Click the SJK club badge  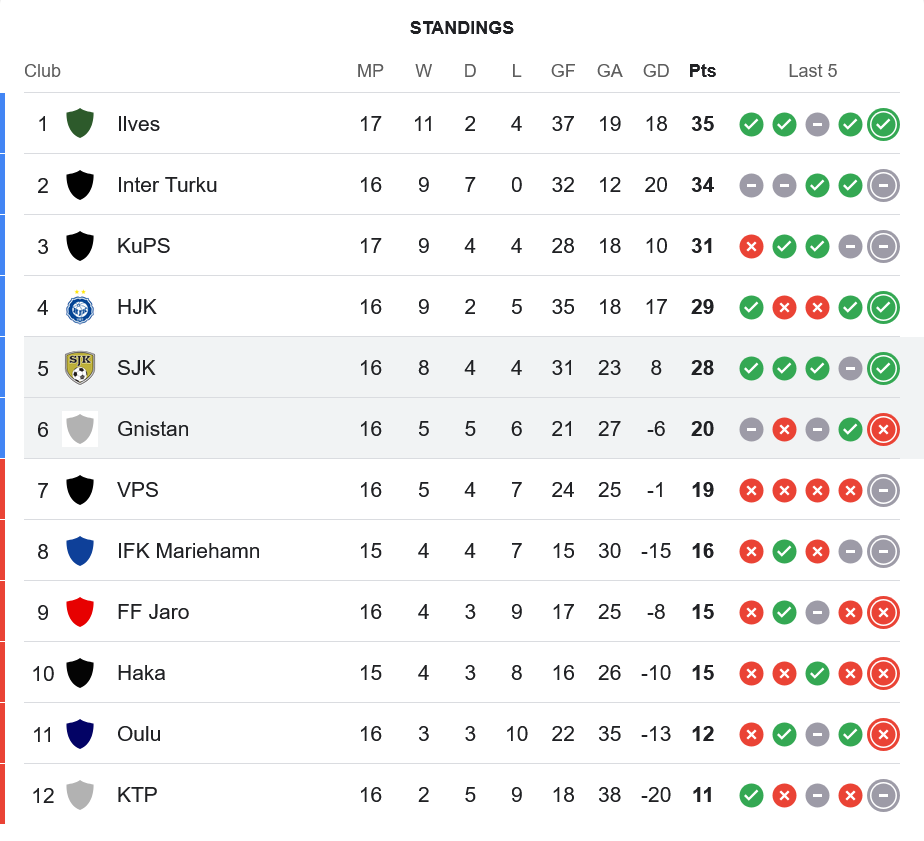pyautogui.click(x=80, y=368)
